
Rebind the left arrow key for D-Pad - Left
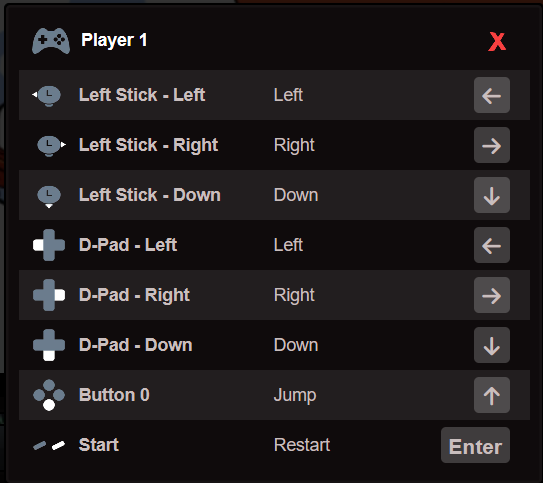tap(492, 245)
